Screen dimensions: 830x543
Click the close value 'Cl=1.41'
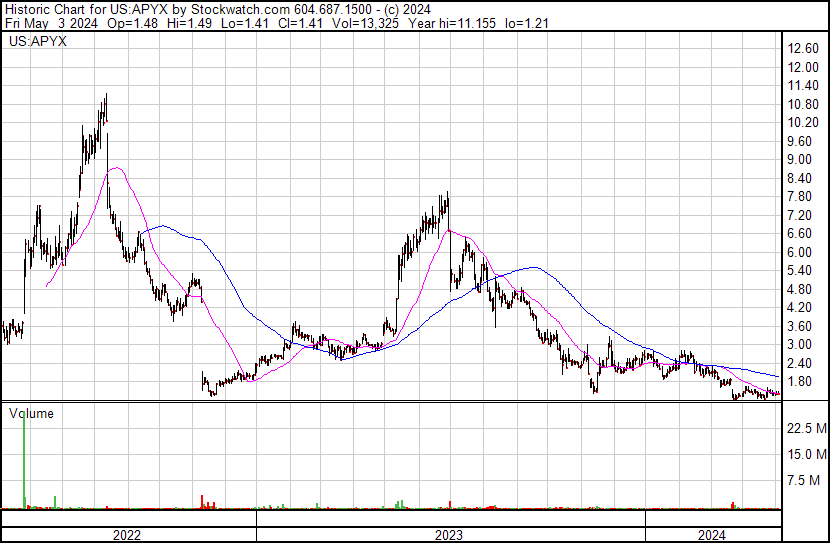click(x=300, y=23)
